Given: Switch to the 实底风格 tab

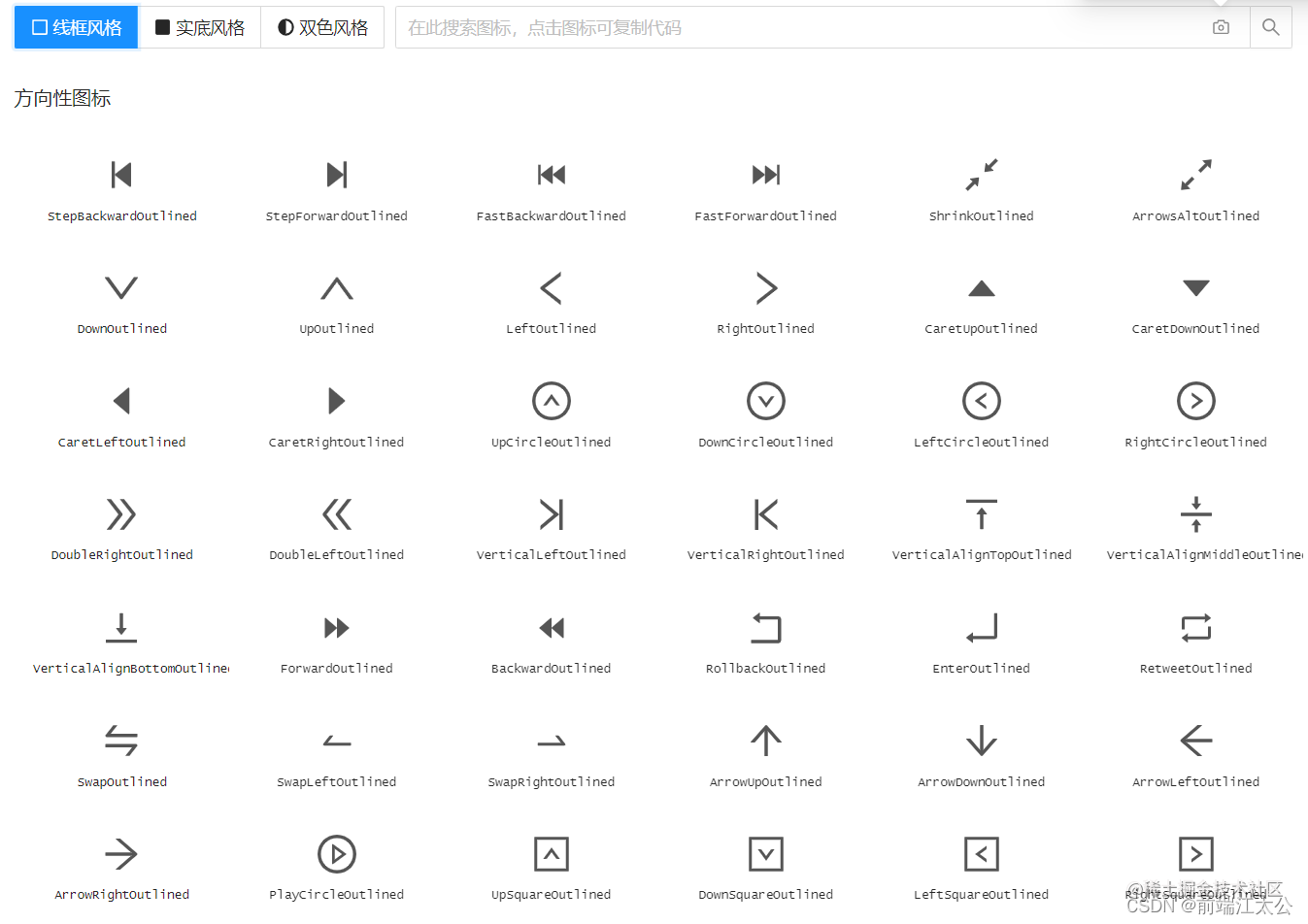Looking at the screenshot, I should click(199, 27).
